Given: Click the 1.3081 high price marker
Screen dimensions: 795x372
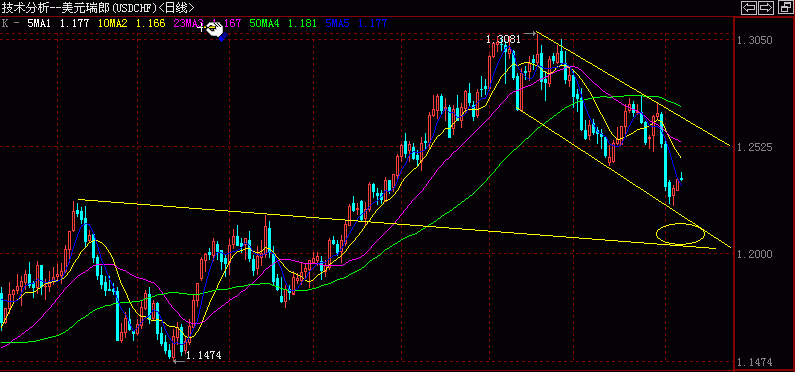Looking at the screenshot, I should pyautogui.click(x=503, y=39).
